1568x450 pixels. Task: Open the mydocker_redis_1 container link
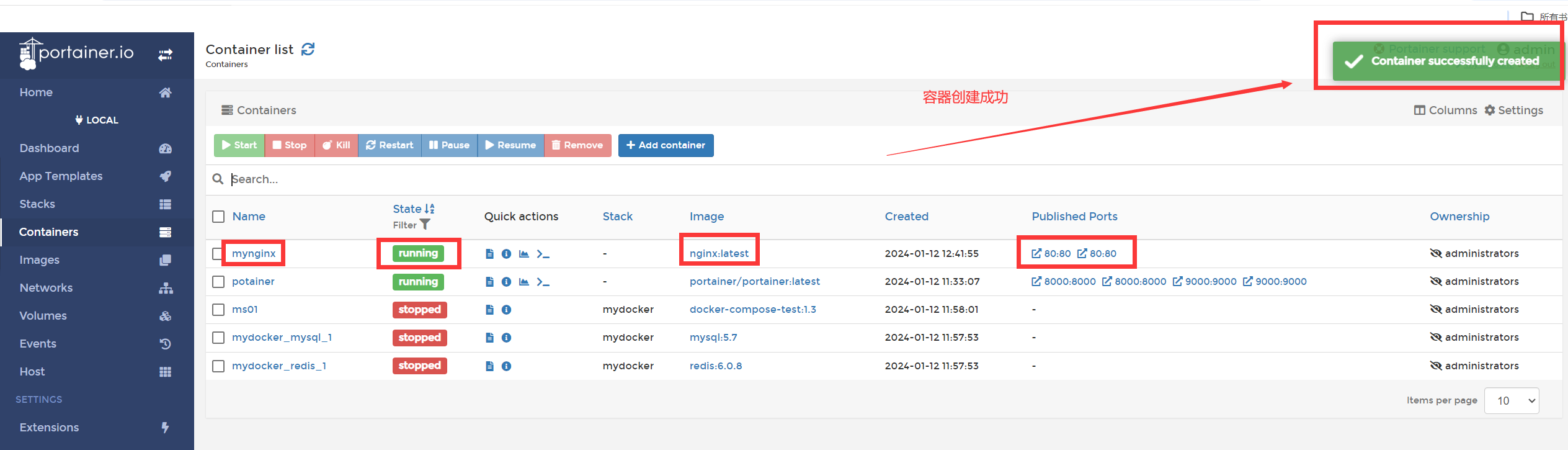pos(279,366)
